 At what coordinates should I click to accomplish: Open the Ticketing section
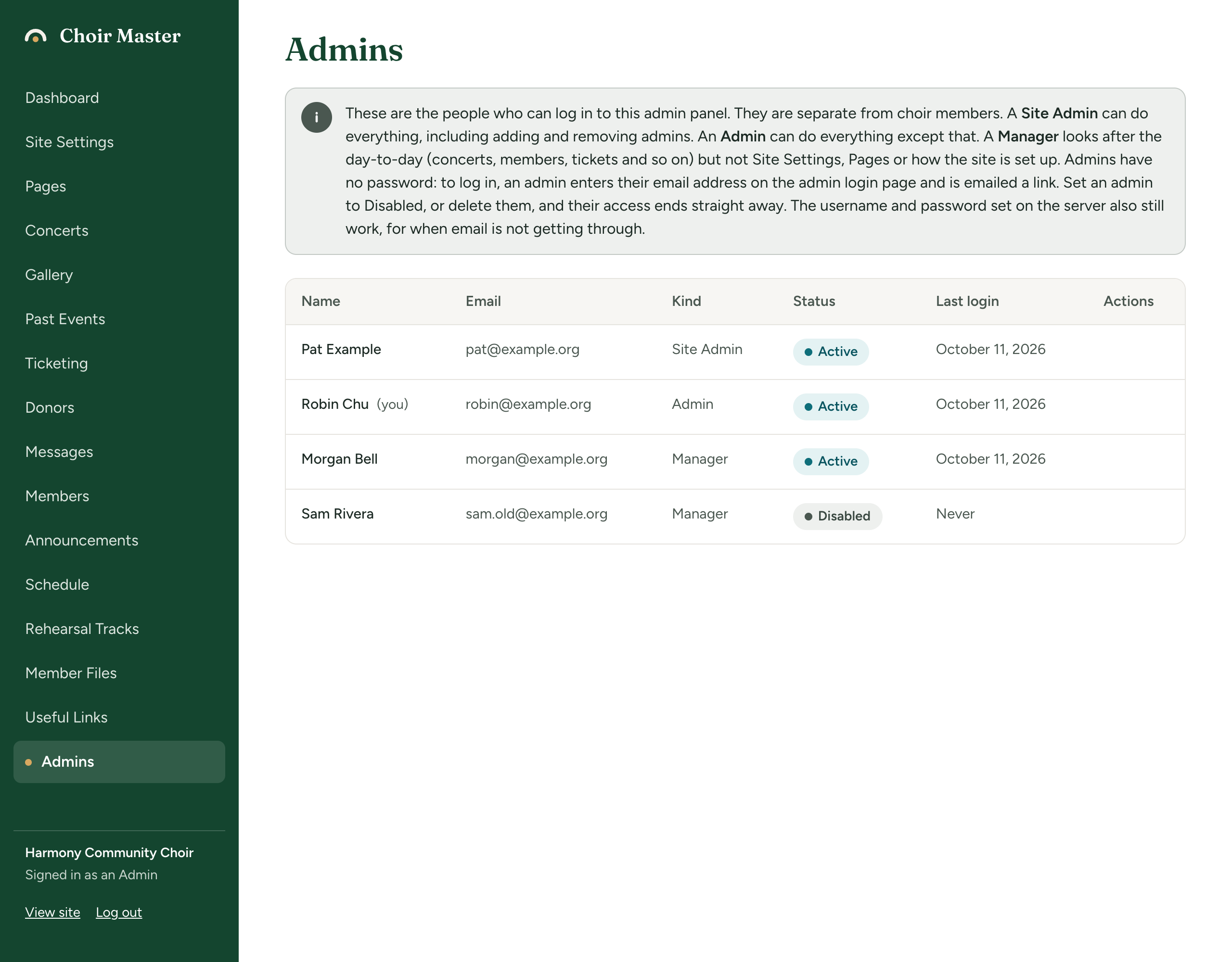point(56,364)
